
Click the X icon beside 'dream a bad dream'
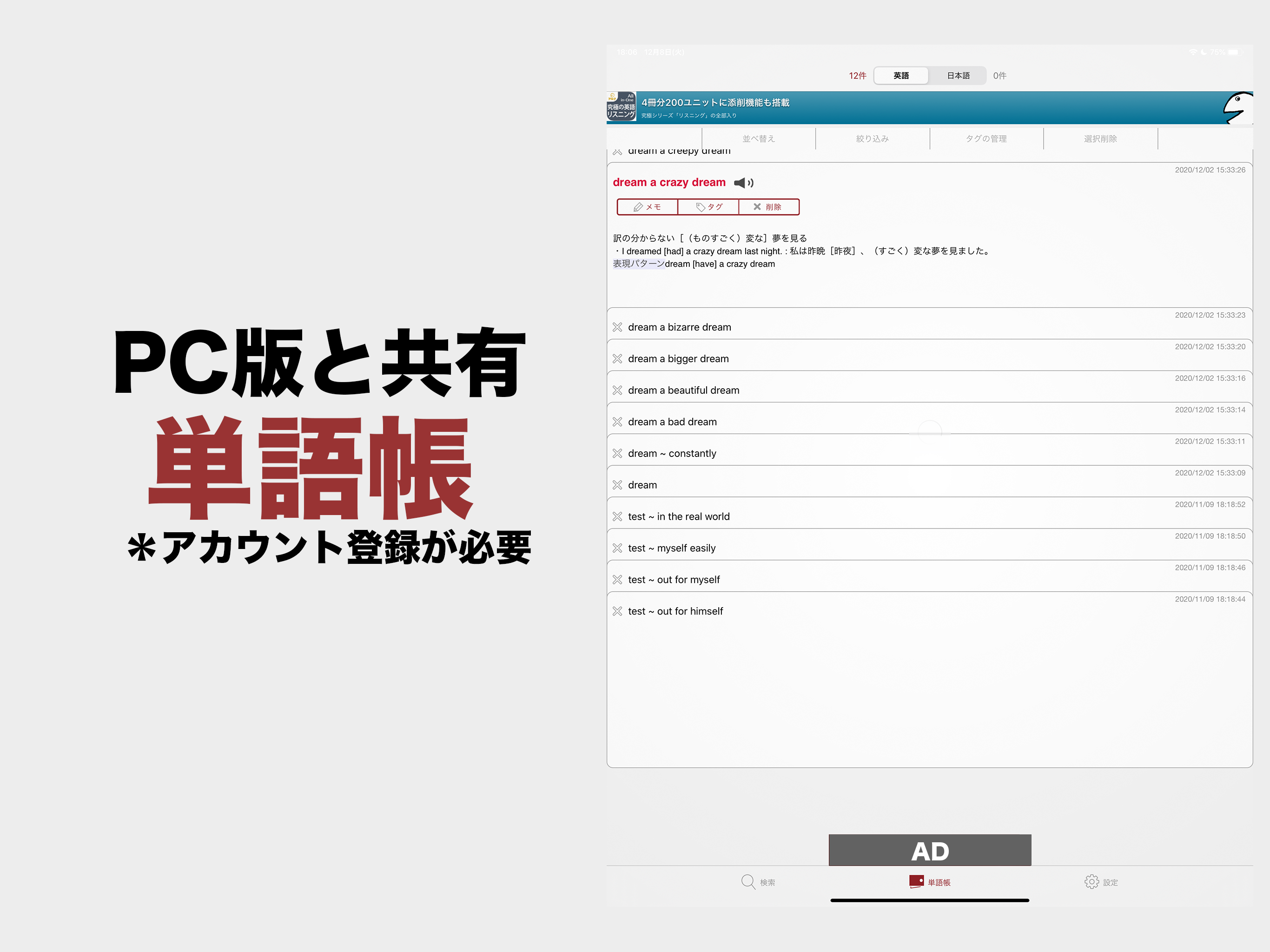[617, 422]
